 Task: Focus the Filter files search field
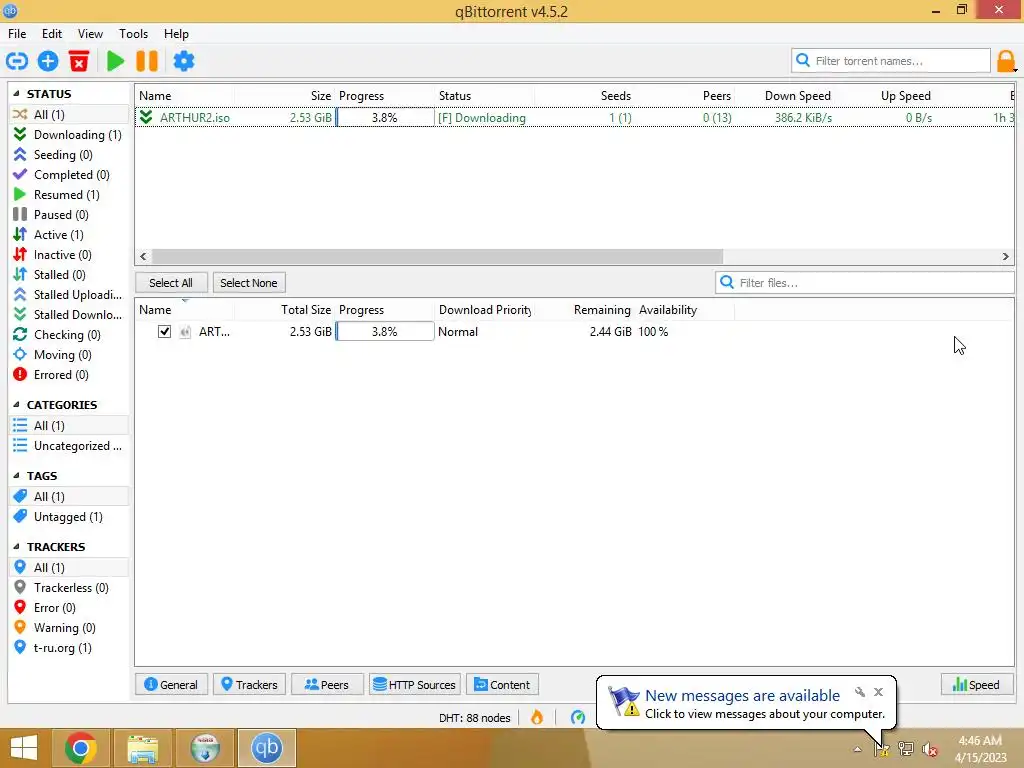(865, 283)
